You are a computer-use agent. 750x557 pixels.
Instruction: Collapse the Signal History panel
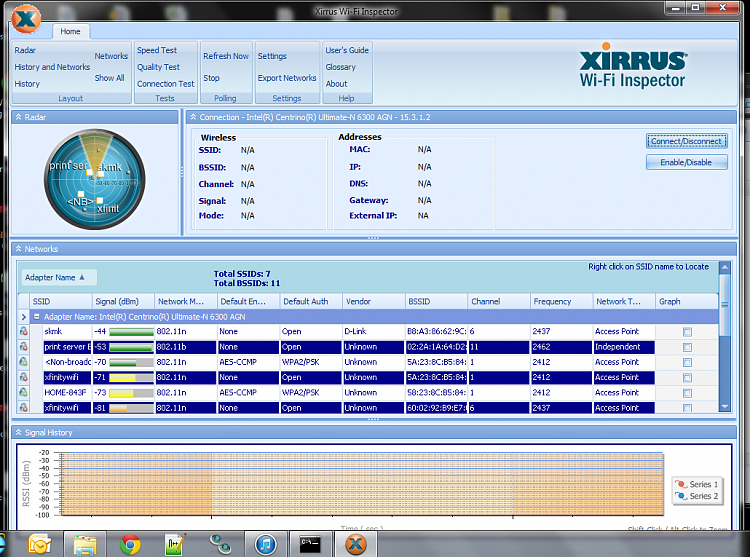click(18, 433)
